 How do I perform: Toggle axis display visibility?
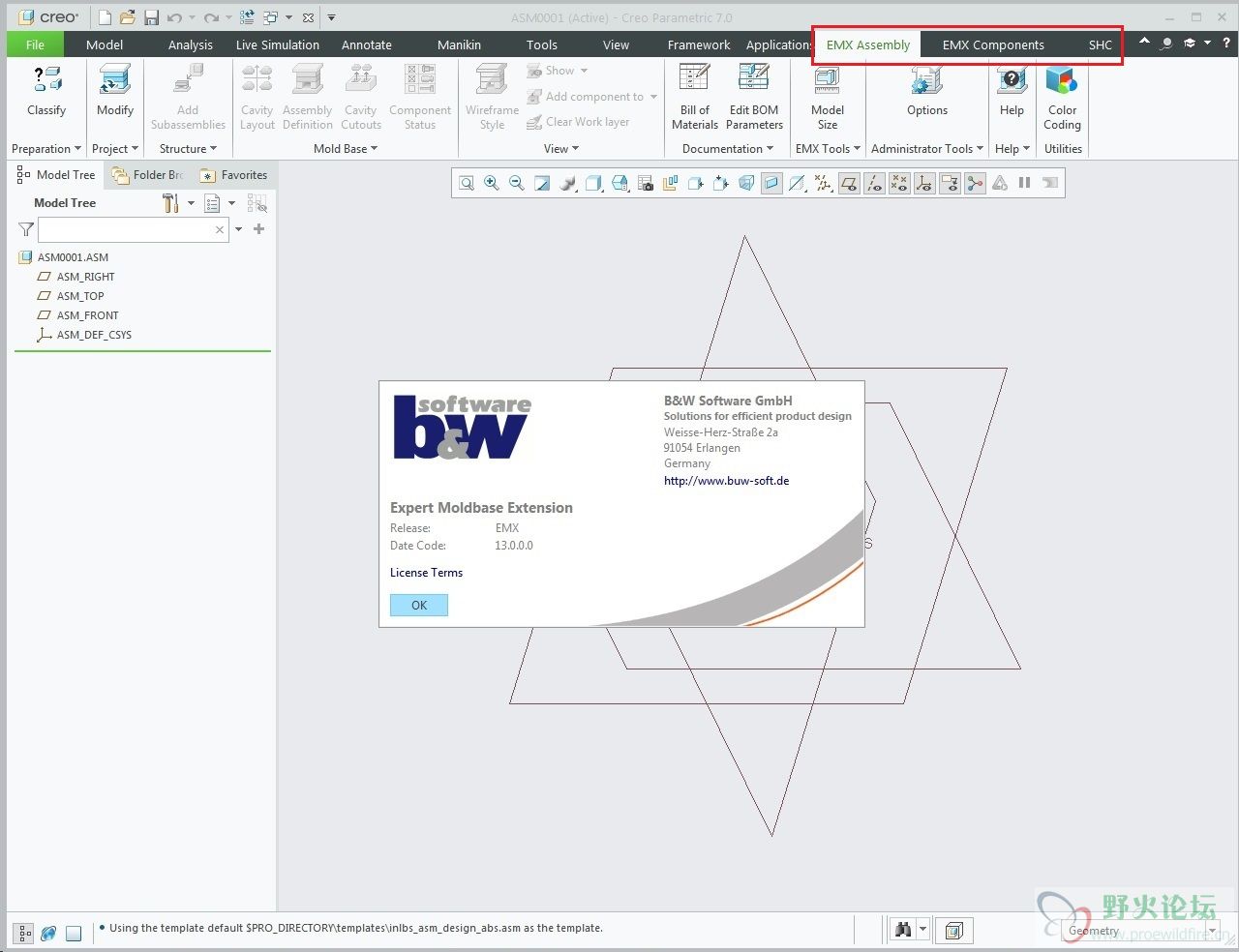(874, 183)
